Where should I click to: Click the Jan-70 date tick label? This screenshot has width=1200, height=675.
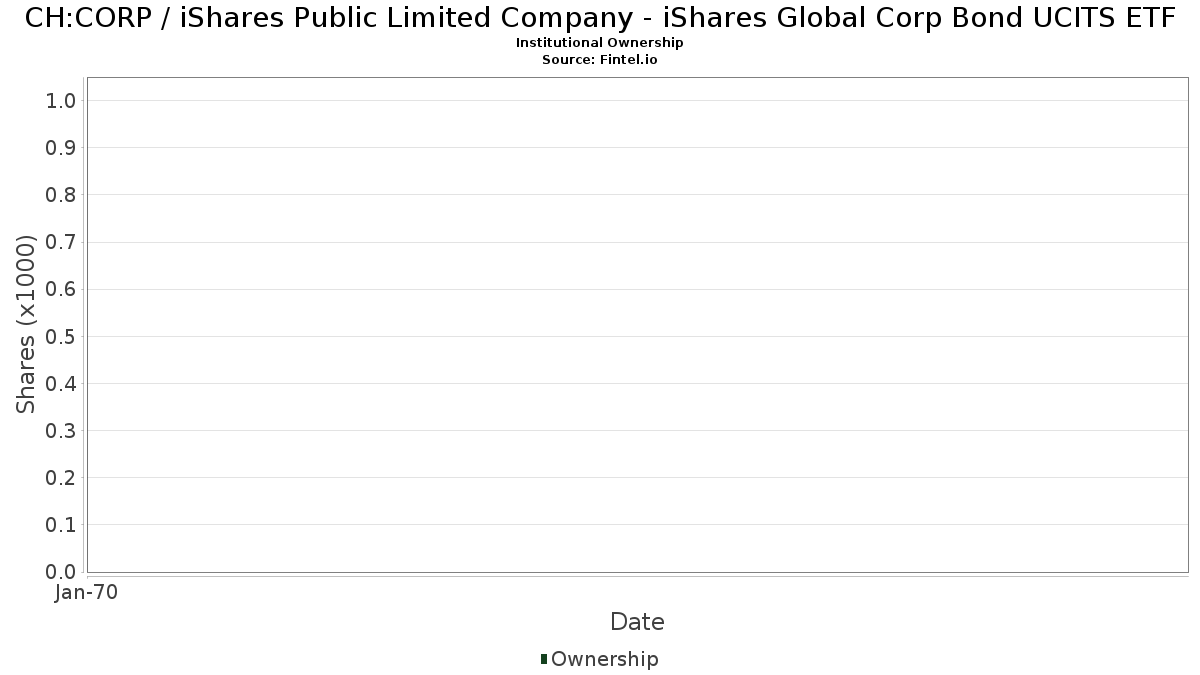pyautogui.click(x=87, y=593)
